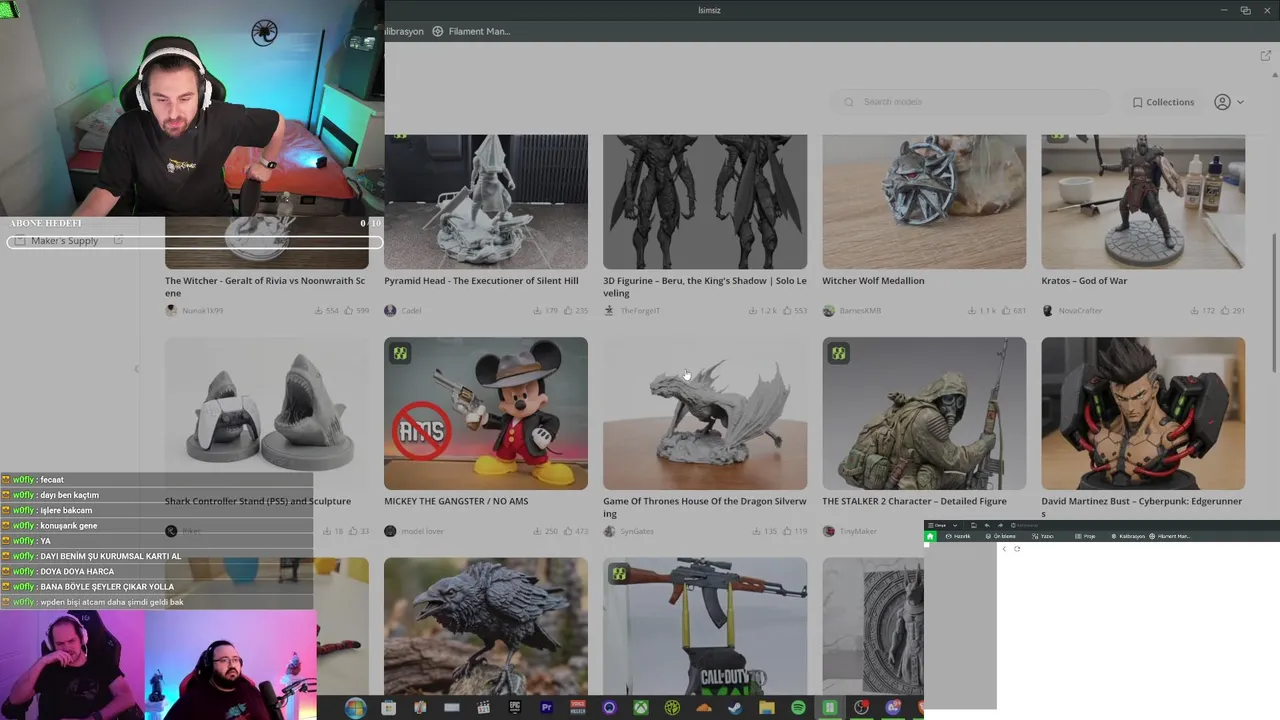Open the red Voice app in taskbar

[x=577, y=708]
